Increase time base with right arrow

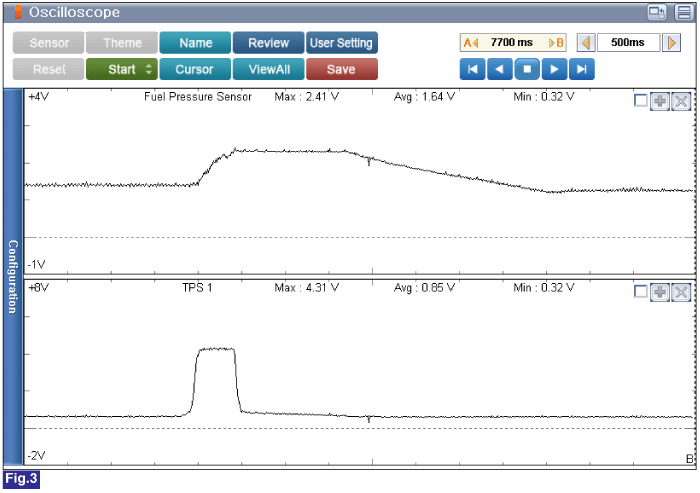click(671, 43)
